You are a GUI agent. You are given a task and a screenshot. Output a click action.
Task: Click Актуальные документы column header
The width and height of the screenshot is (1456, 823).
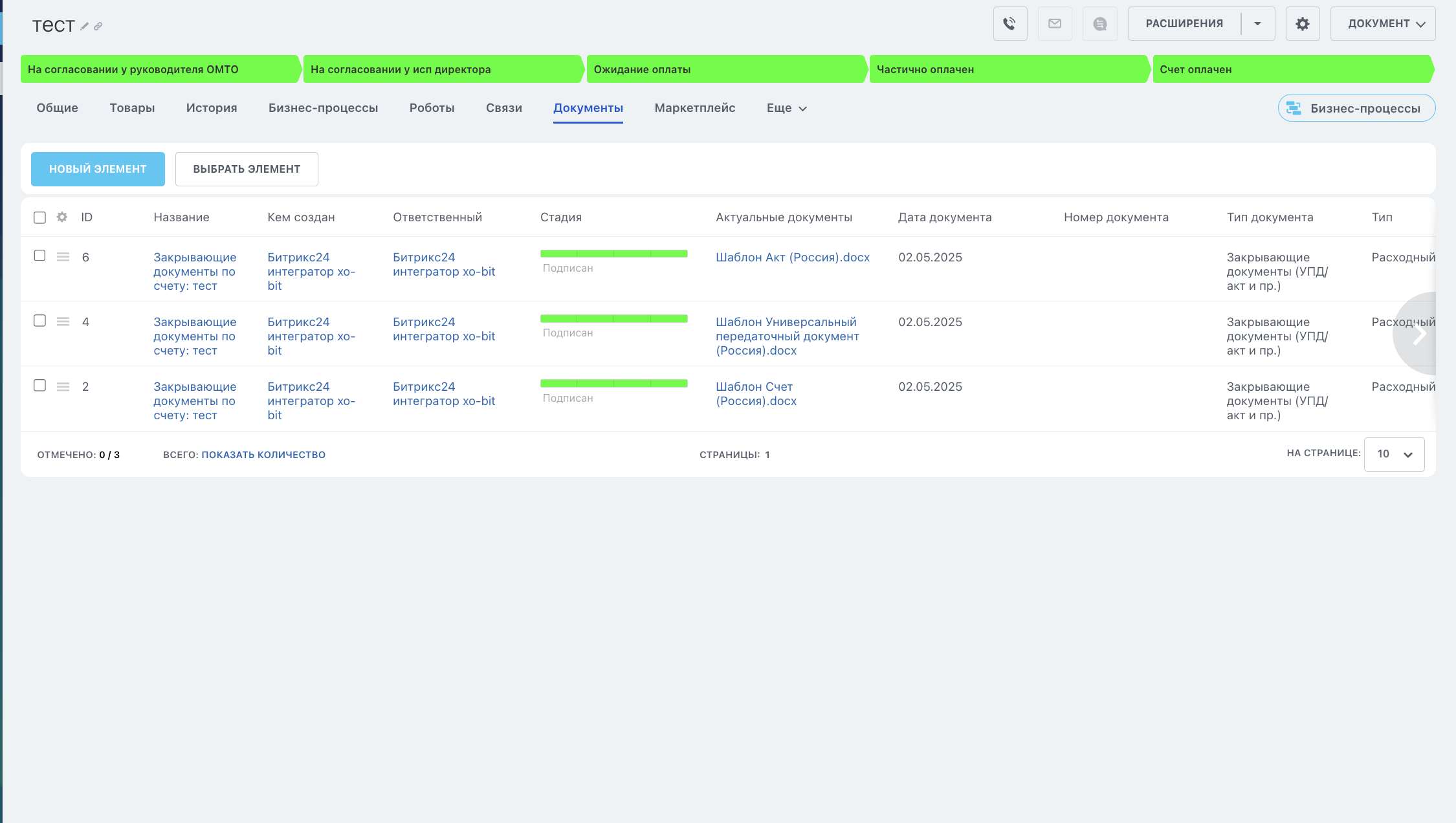(x=784, y=217)
